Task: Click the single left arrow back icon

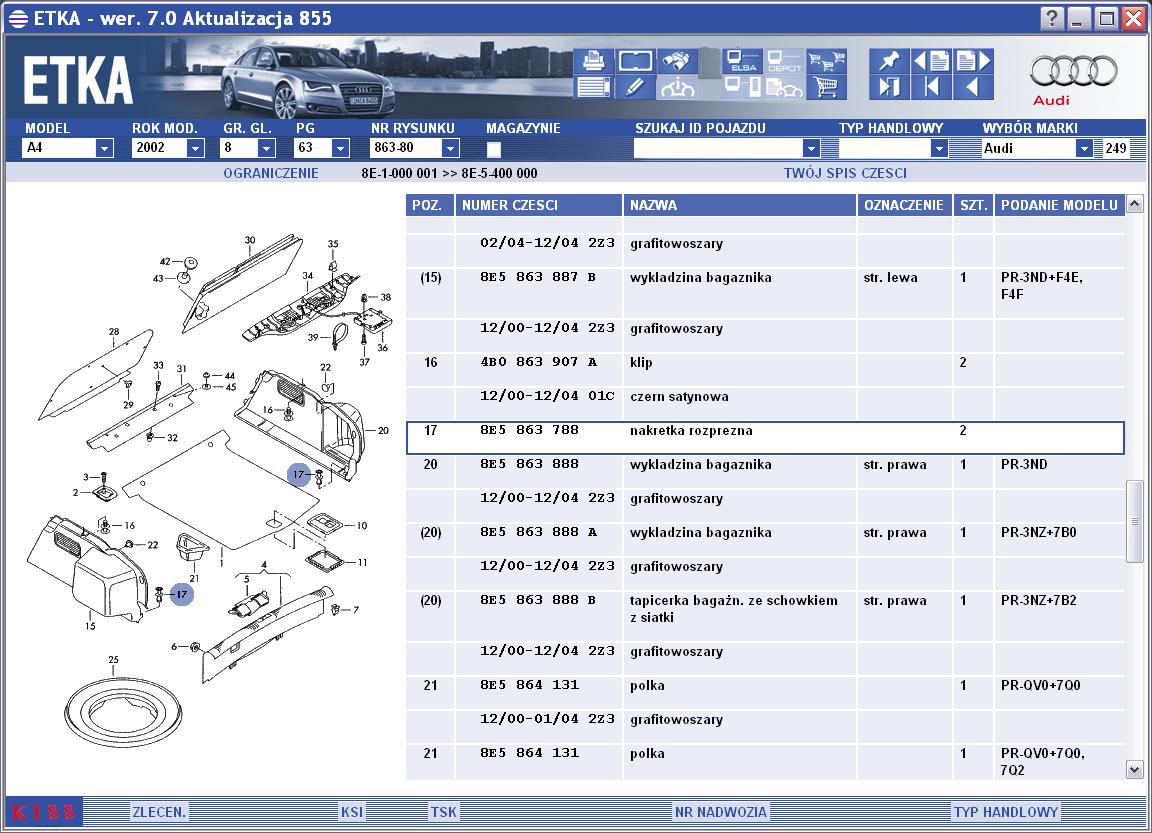Action: click(973, 87)
